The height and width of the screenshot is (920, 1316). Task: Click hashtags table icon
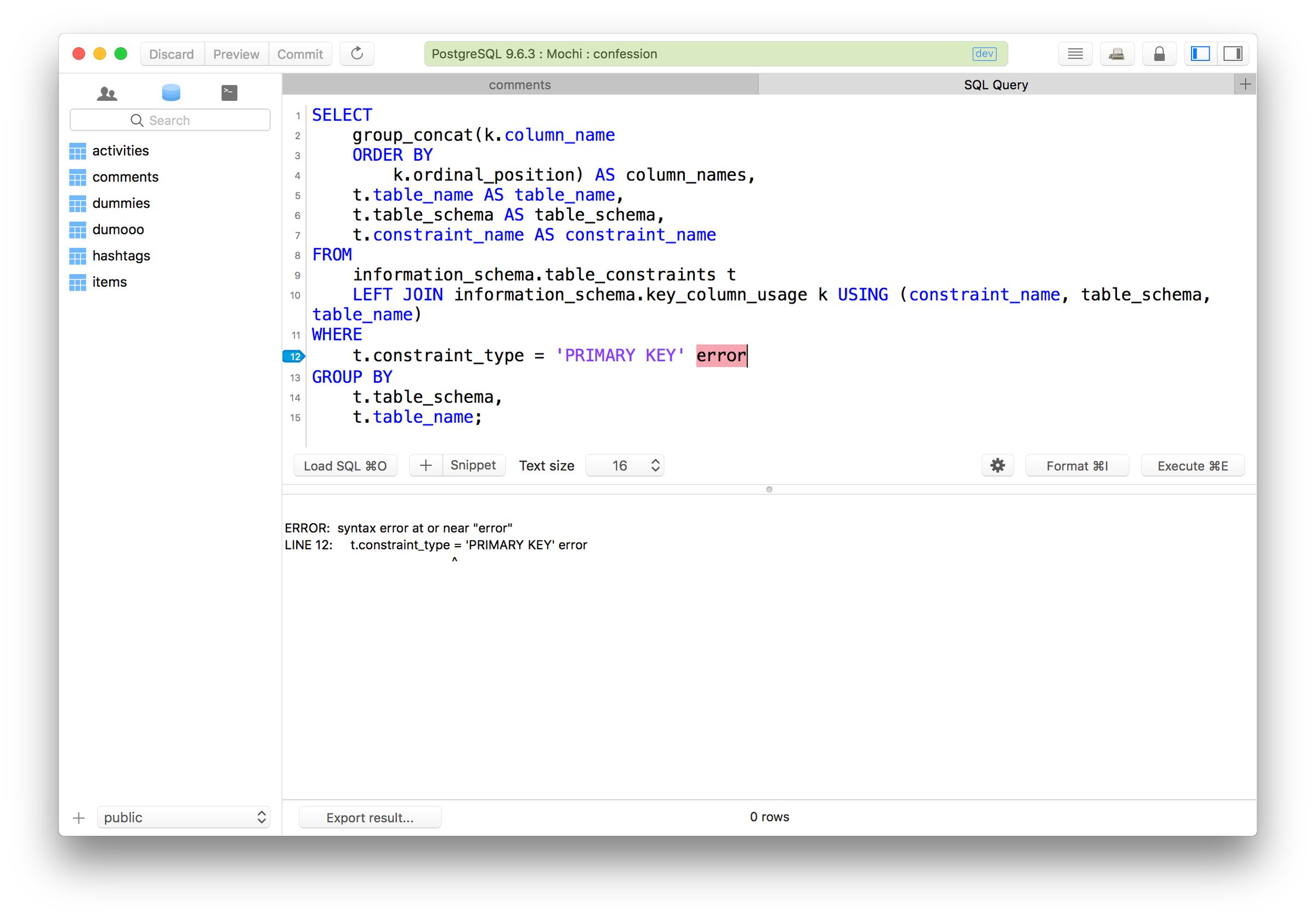click(x=77, y=256)
